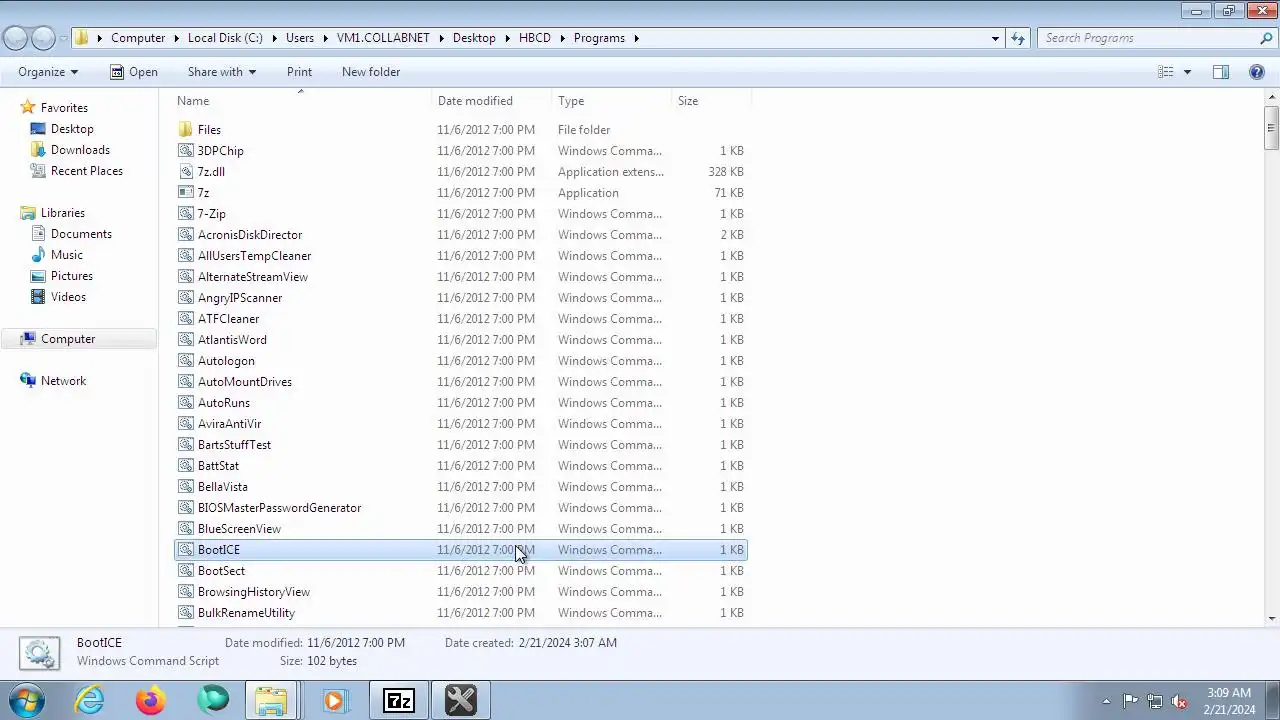Click the vertical scrollbar thumb
Screen dimensions: 1280x720
click(1271, 126)
